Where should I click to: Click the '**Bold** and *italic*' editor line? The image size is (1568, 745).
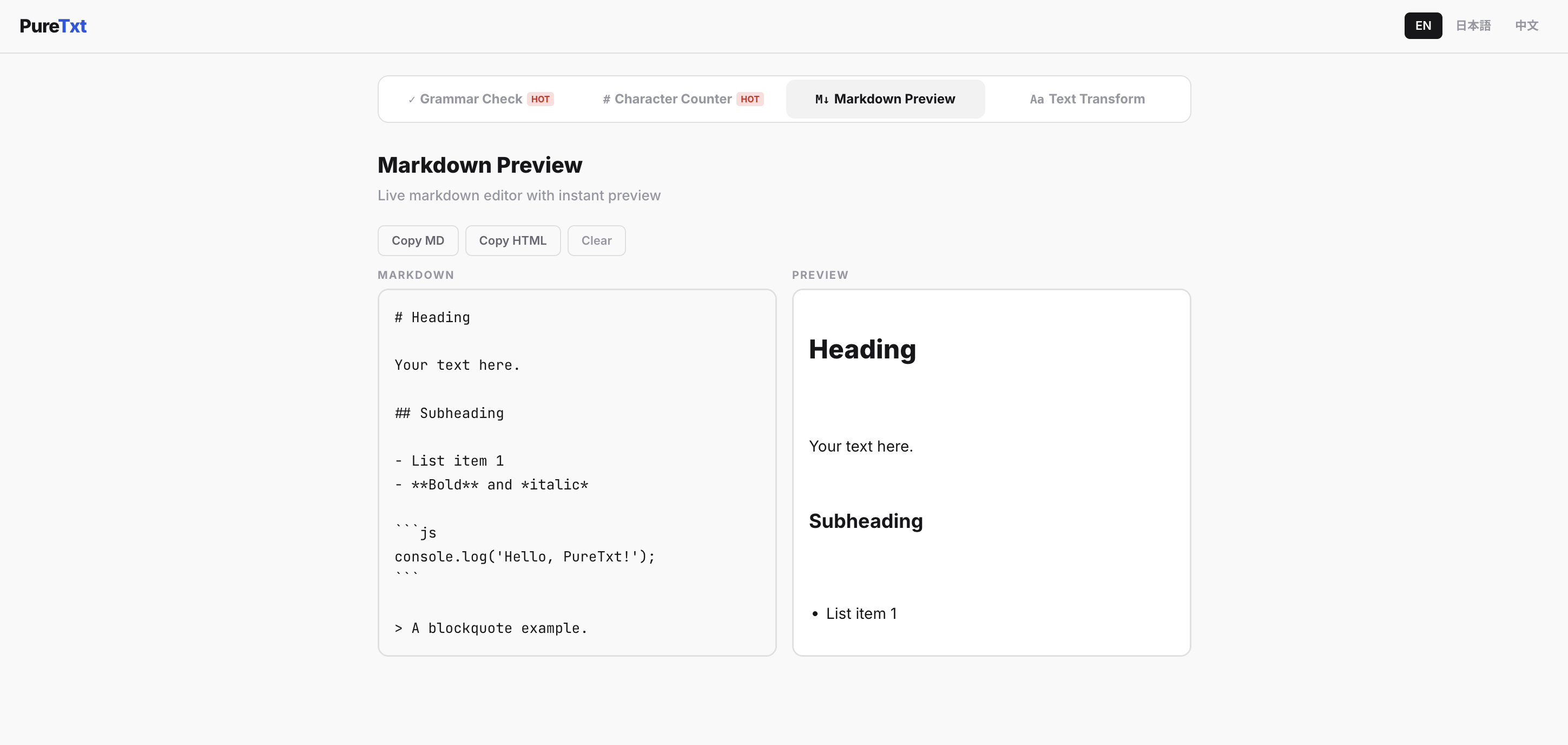coord(491,485)
